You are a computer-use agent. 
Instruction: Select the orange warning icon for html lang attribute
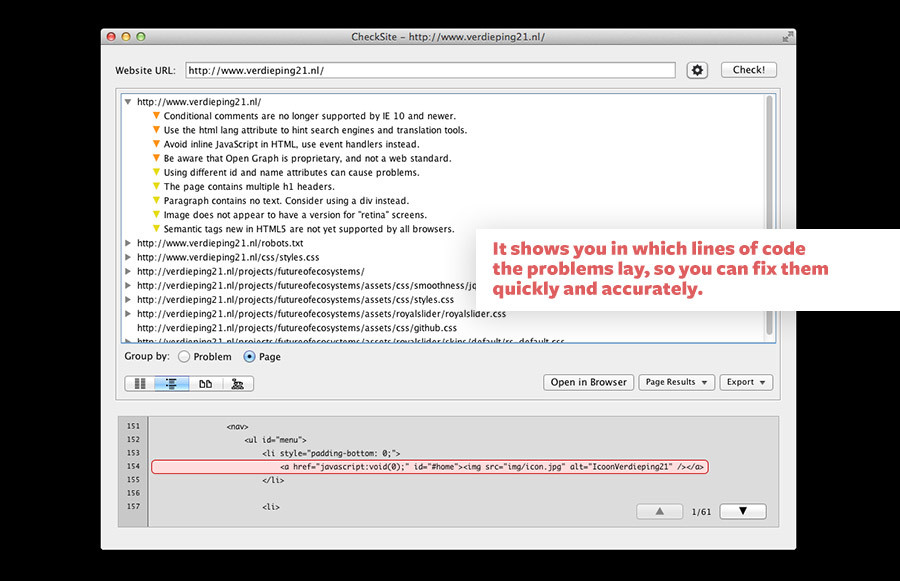(x=156, y=130)
